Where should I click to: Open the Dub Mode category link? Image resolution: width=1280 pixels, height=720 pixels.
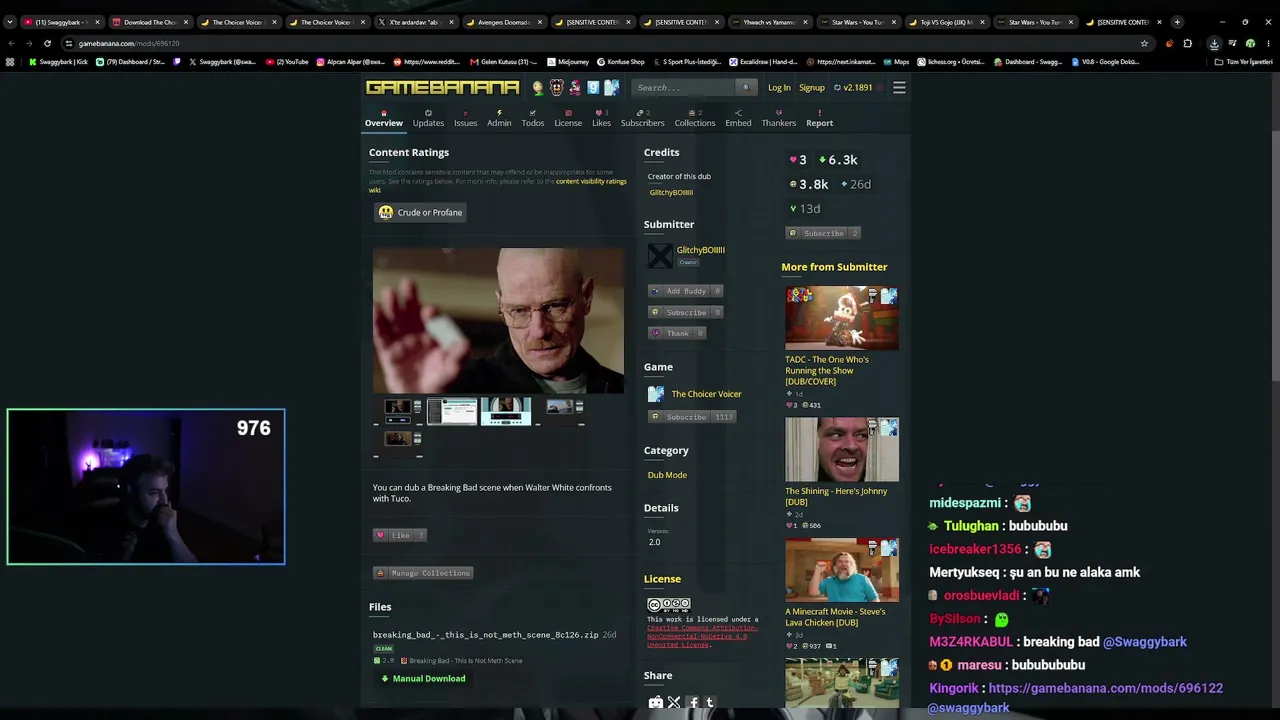click(667, 475)
